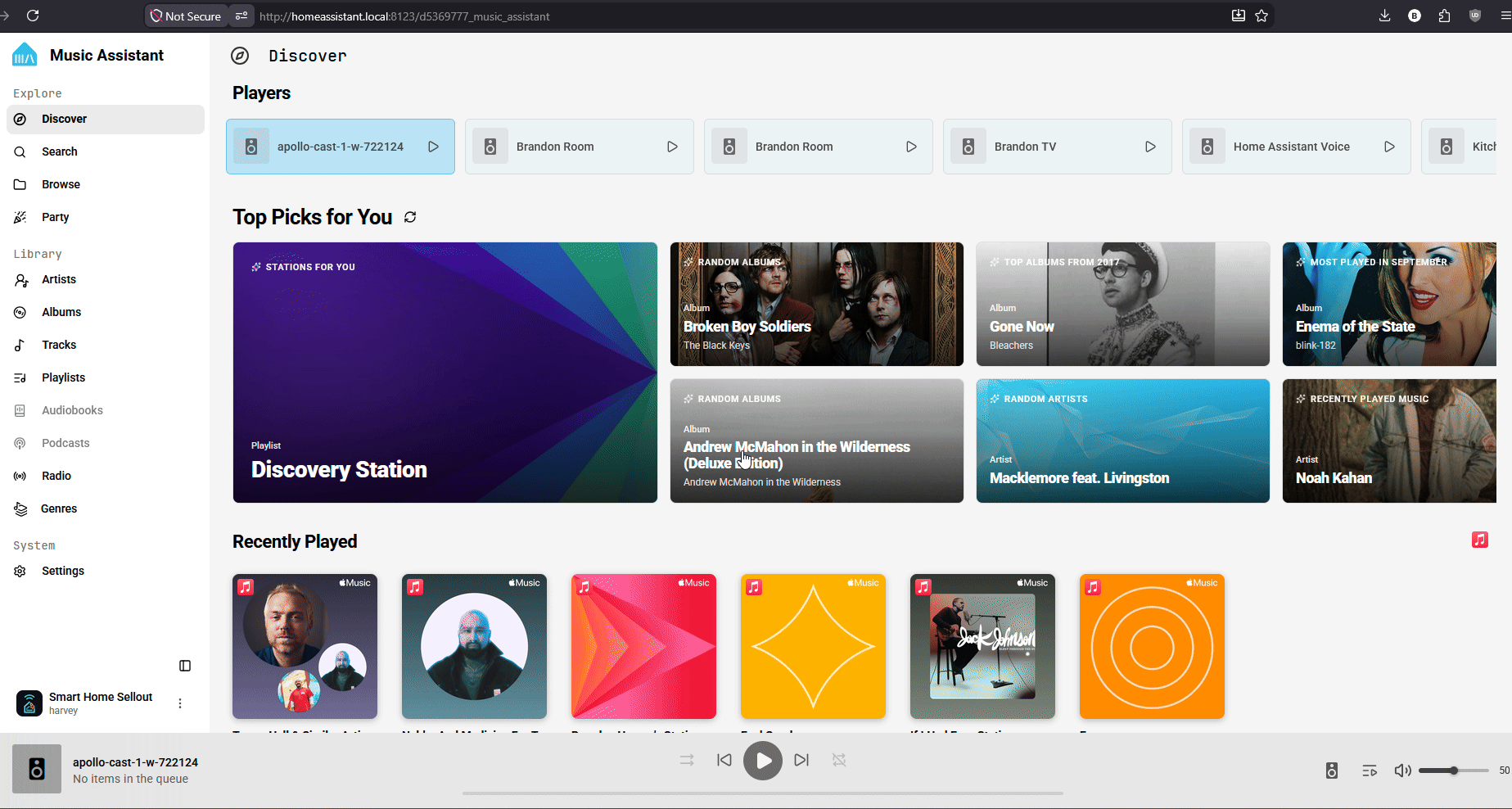The width and height of the screenshot is (1512, 809).
Task: Click the Genres stack icon
Action: [x=20, y=508]
